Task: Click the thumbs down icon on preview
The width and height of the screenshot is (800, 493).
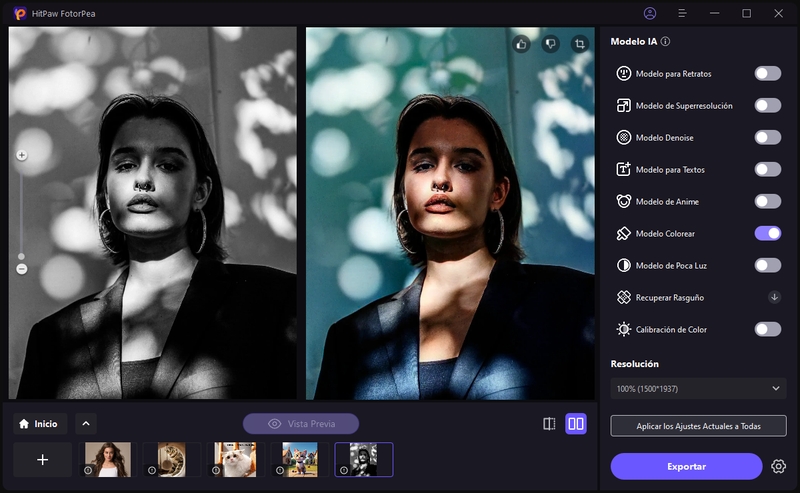Action: [549, 44]
